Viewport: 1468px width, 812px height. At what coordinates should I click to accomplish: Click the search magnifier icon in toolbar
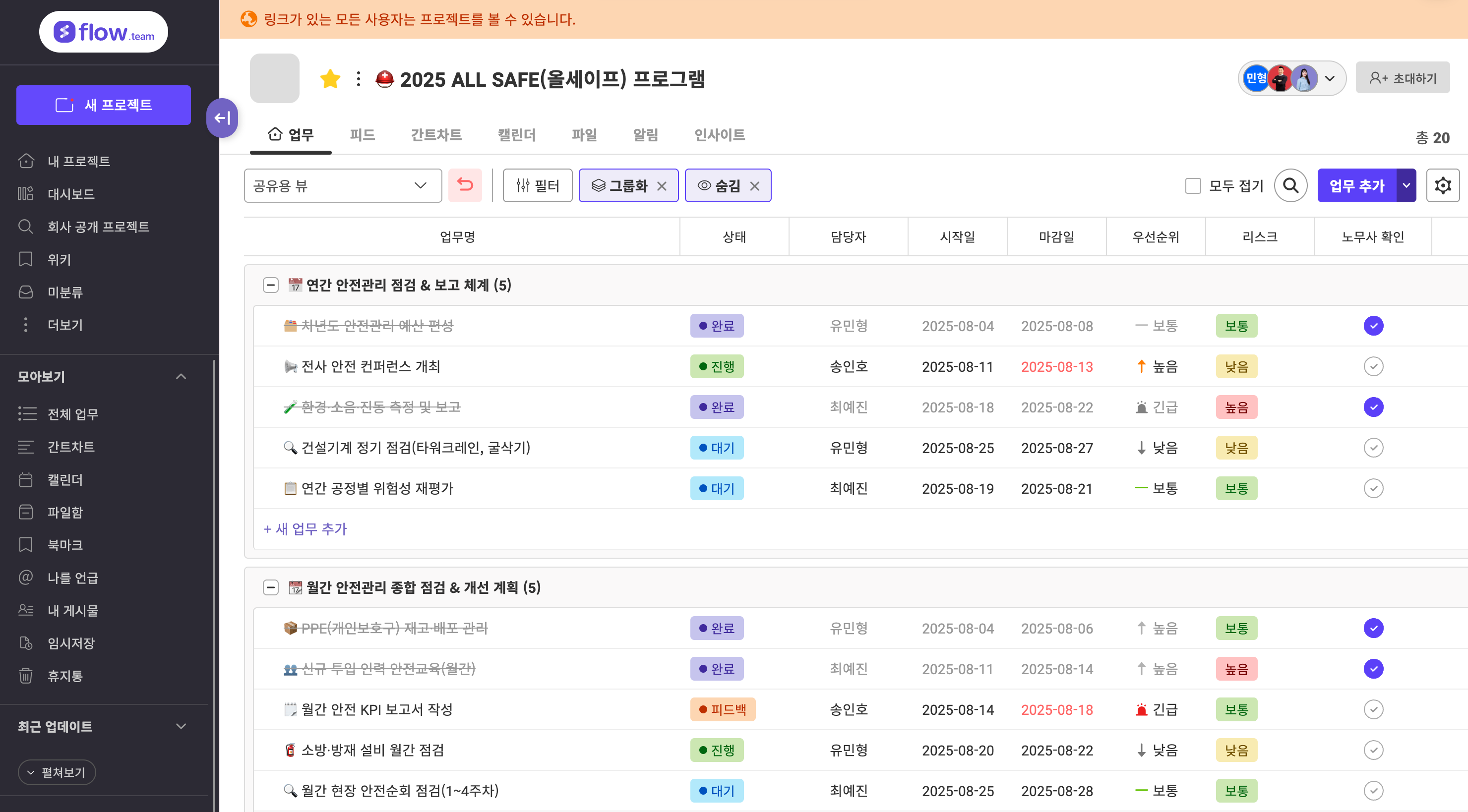click(x=1291, y=185)
